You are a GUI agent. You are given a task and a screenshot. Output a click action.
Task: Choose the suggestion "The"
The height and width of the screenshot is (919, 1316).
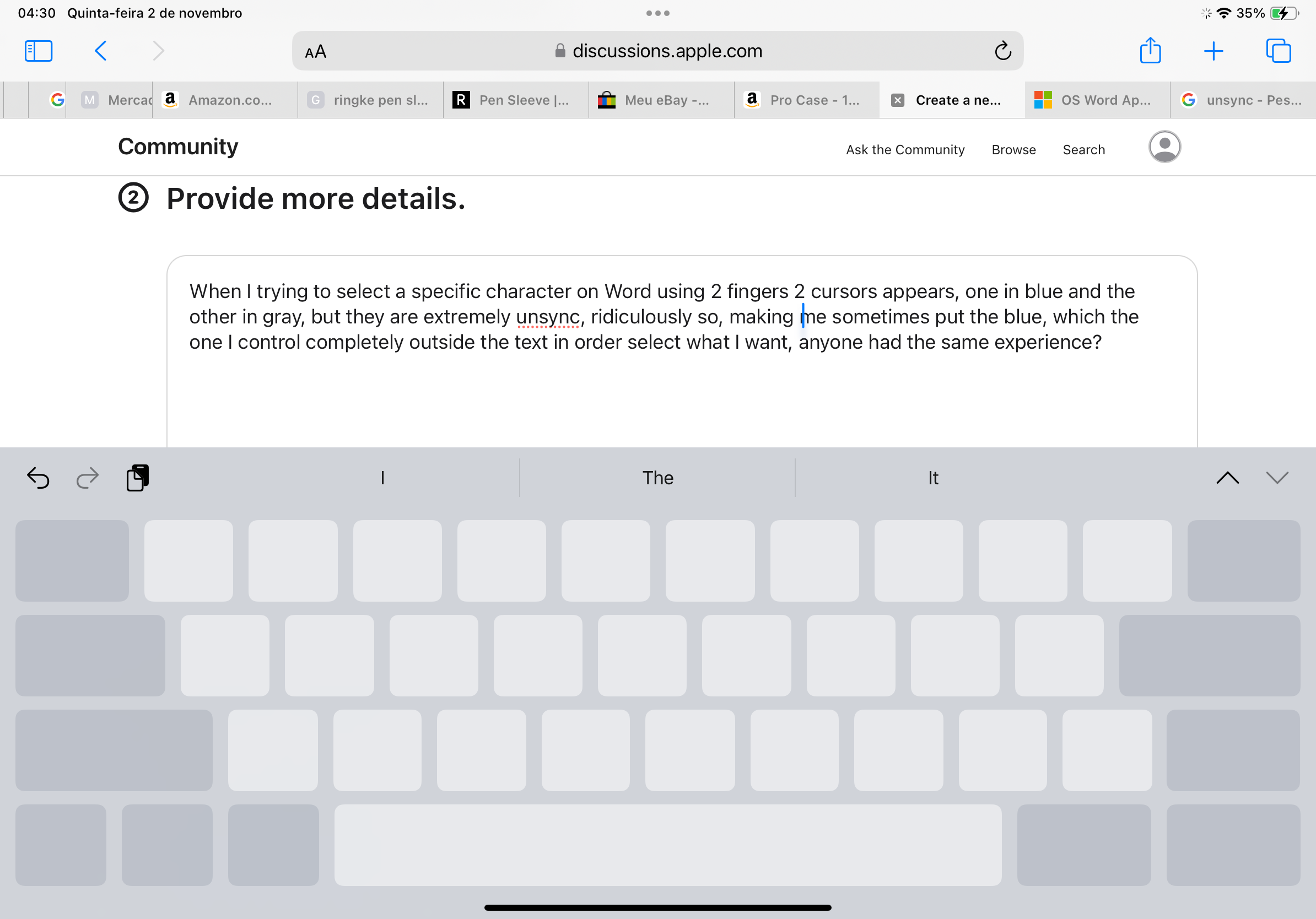(x=657, y=478)
